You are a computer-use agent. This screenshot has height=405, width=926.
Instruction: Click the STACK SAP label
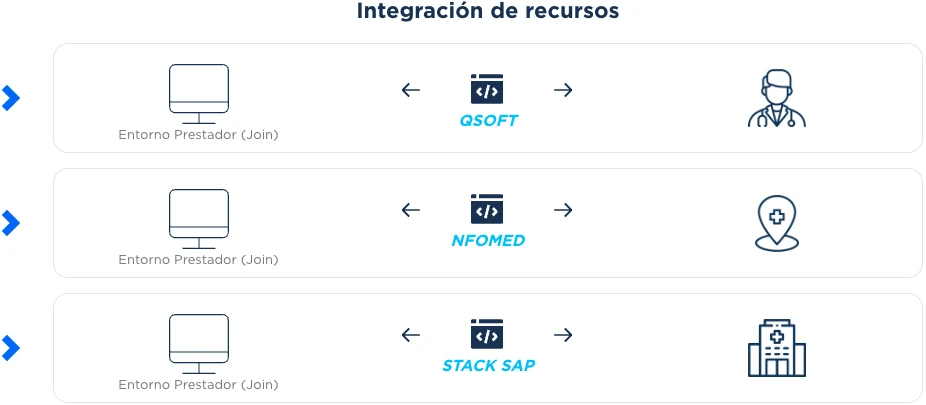(488, 366)
